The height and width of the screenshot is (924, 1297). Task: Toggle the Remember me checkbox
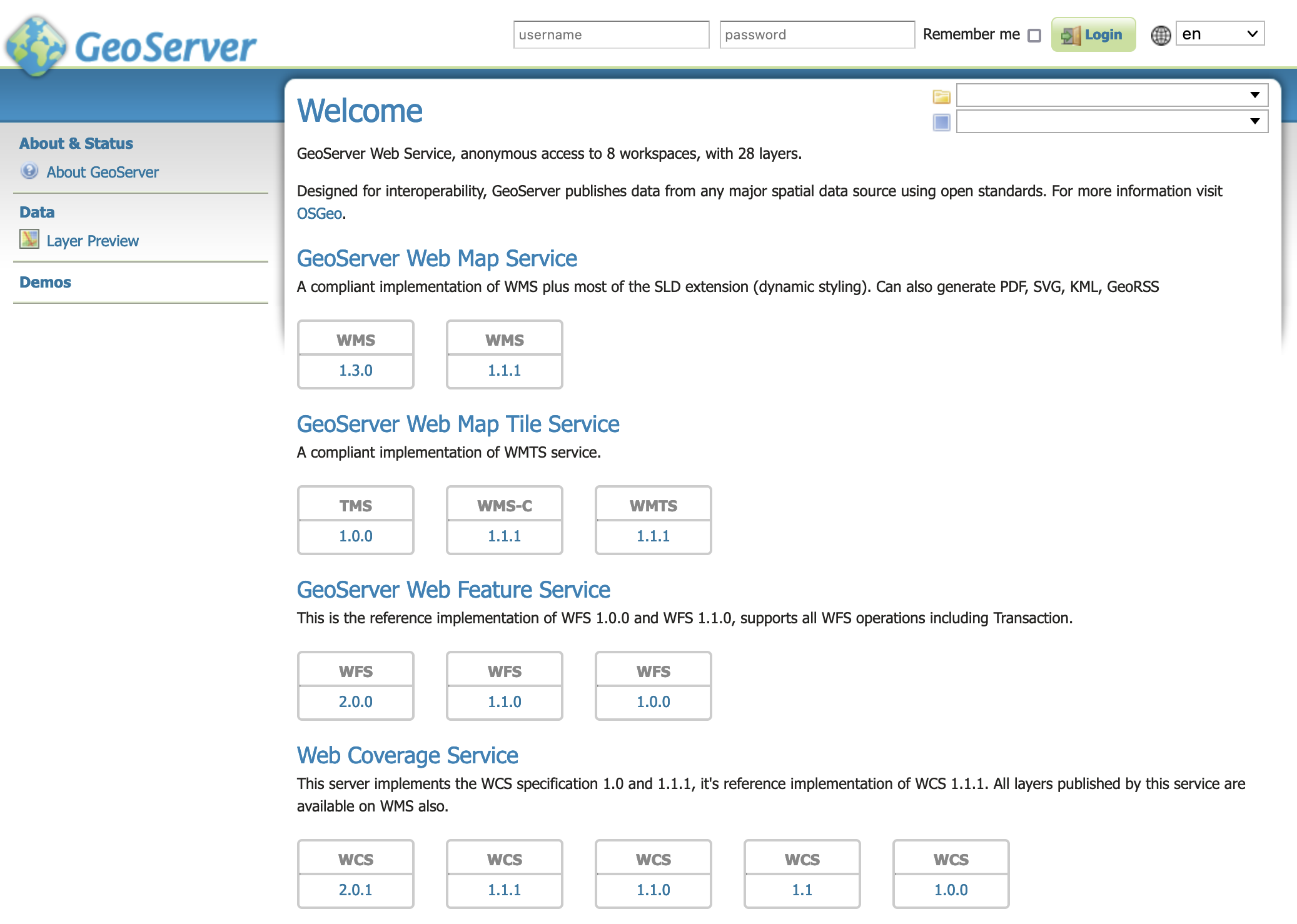[1034, 36]
